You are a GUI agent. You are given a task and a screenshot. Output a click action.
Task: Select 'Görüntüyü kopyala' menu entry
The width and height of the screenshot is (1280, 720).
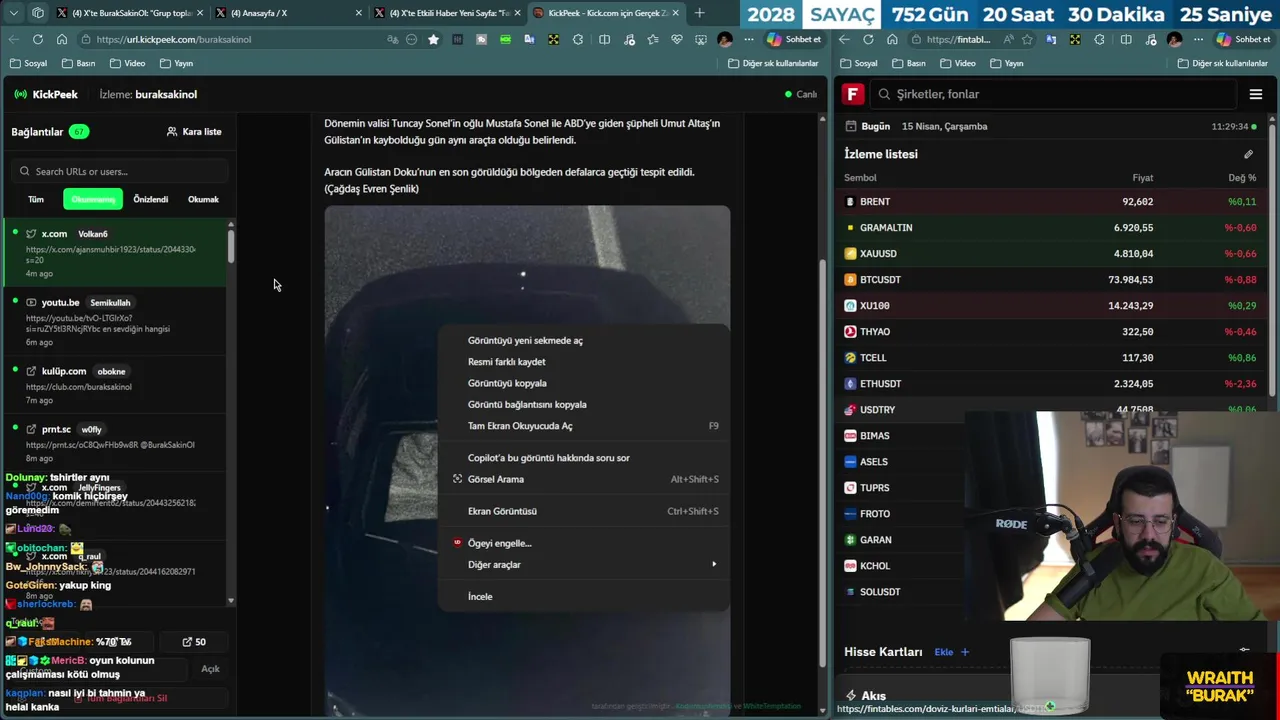click(x=583, y=383)
